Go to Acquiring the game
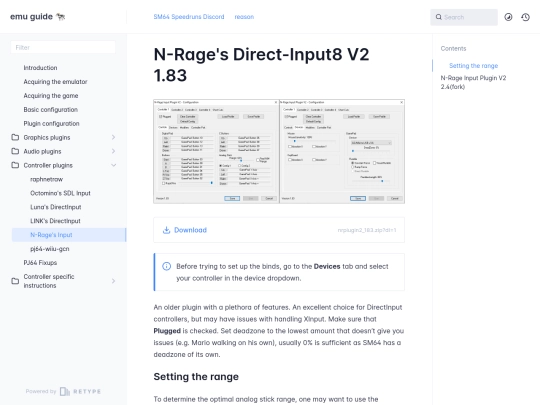 51,95
